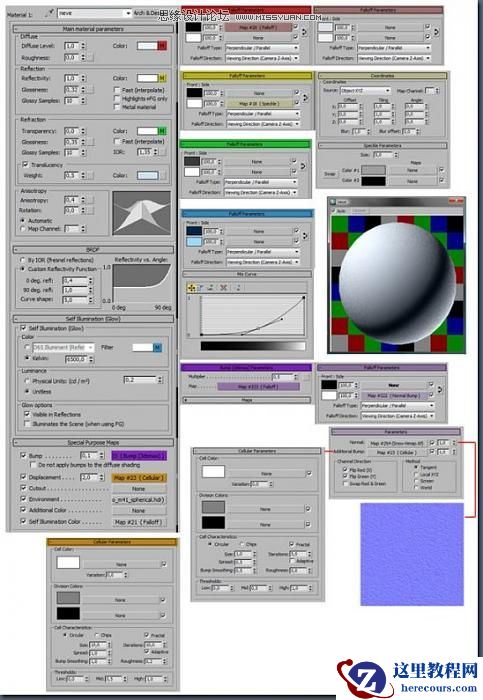Open Falloff Direction dropdown in the yellow Falloff panel
Screen dimensions: 483x700
(x=263, y=124)
